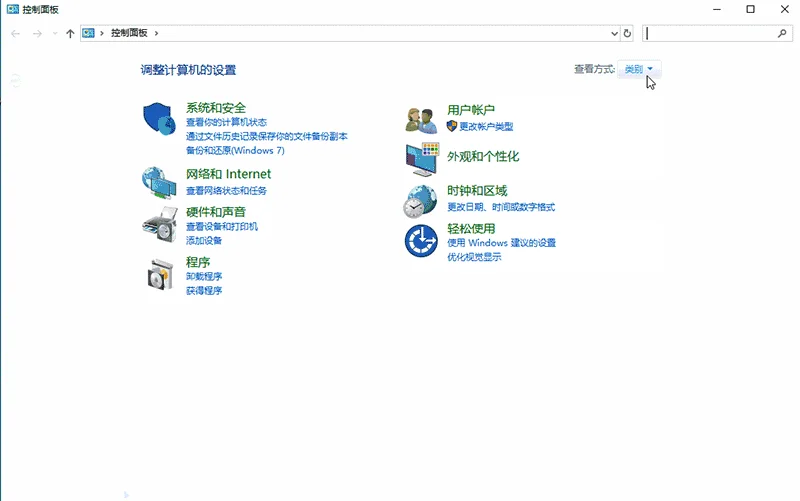Screen dimensions: 800x501
Task: Open the 时钟和区域 globe clock icon
Action: (x=420, y=201)
